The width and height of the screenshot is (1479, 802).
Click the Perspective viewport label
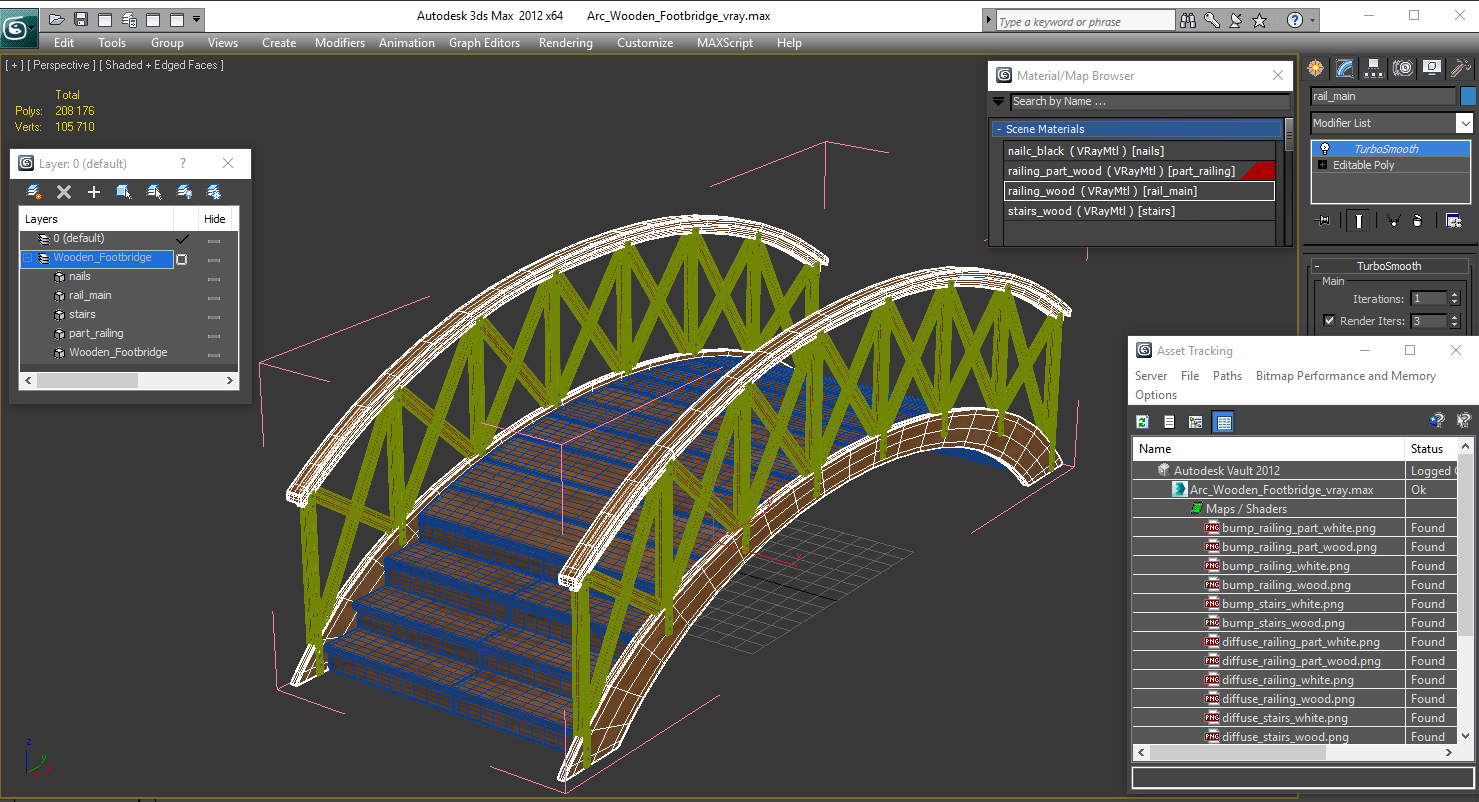[62, 65]
